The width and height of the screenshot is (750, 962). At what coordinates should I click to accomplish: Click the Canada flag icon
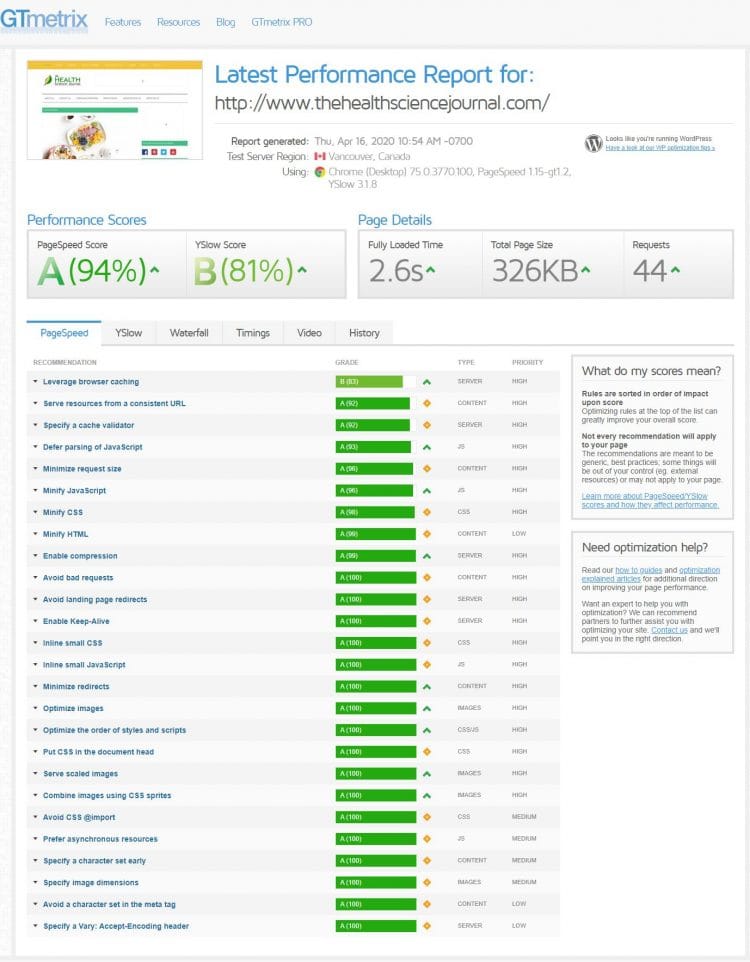click(320, 156)
